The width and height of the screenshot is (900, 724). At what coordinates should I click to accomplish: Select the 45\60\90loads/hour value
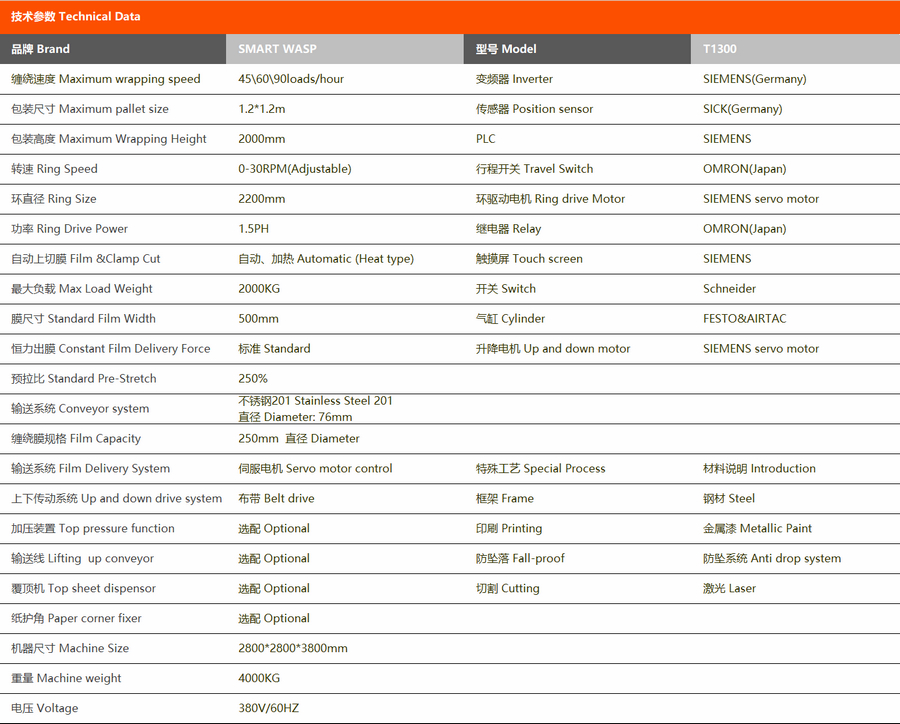291,79
